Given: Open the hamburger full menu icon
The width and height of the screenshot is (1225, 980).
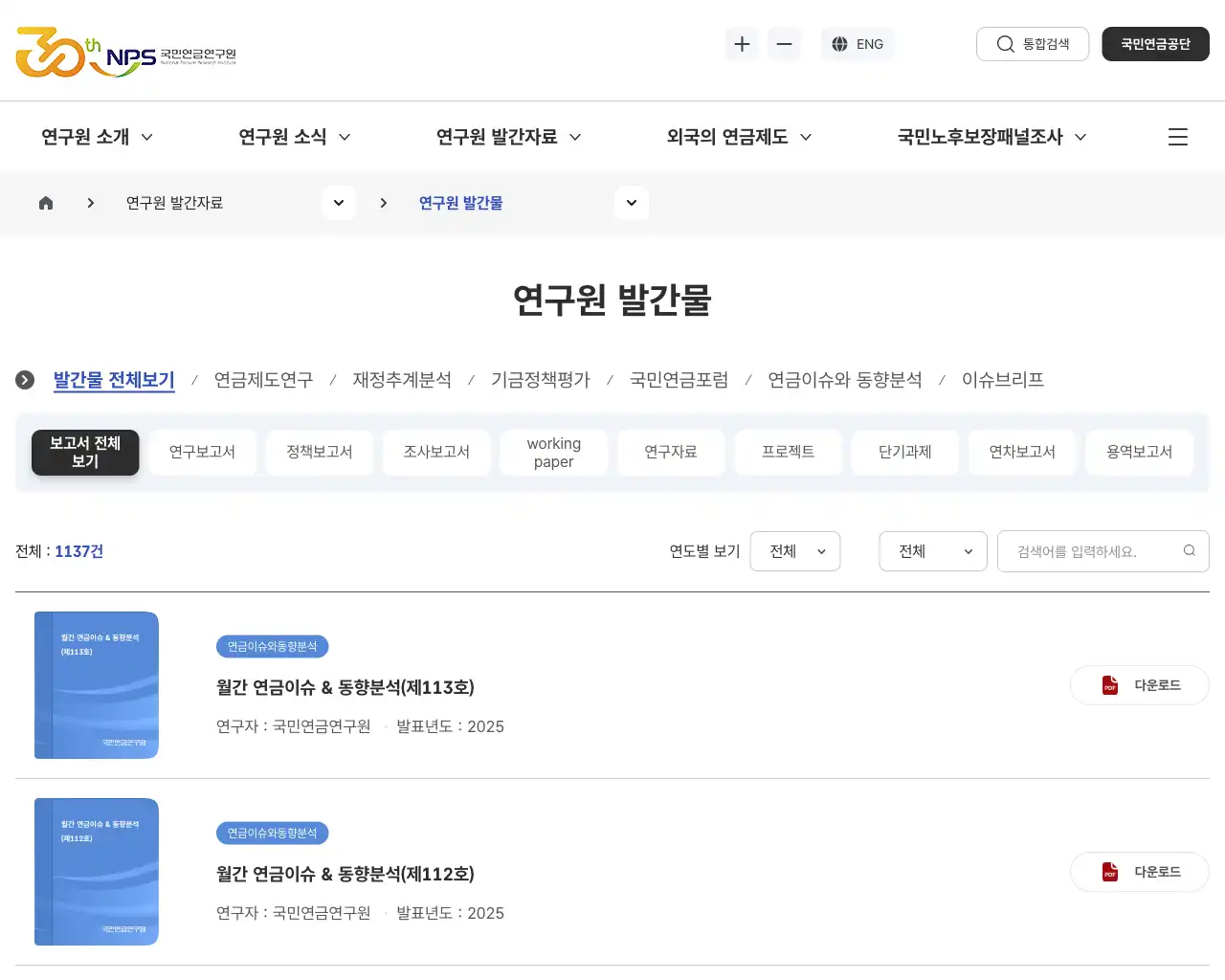Looking at the screenshot, I should coord(1178,137).
